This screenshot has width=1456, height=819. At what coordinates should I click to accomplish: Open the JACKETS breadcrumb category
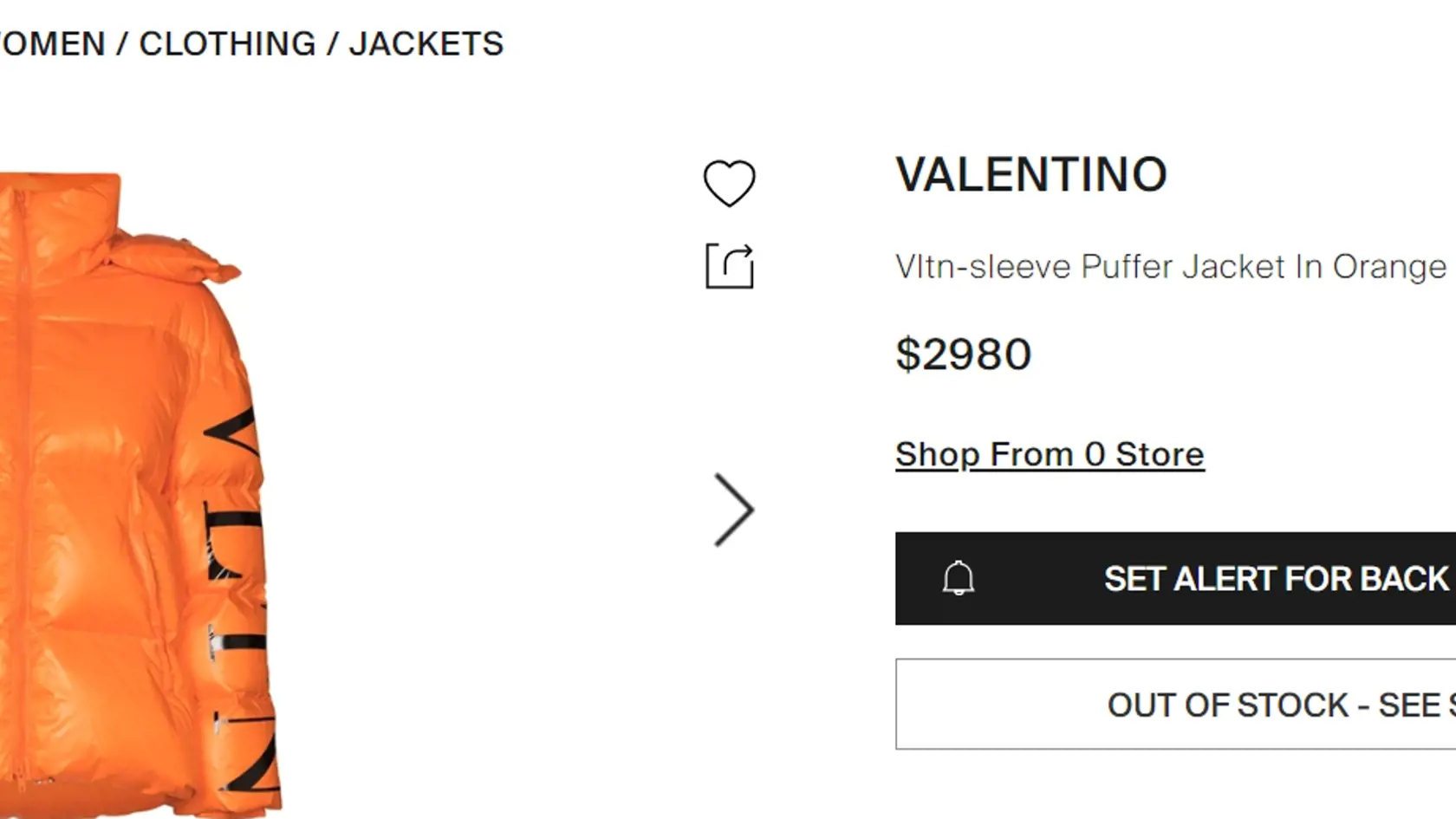point(426,43)
